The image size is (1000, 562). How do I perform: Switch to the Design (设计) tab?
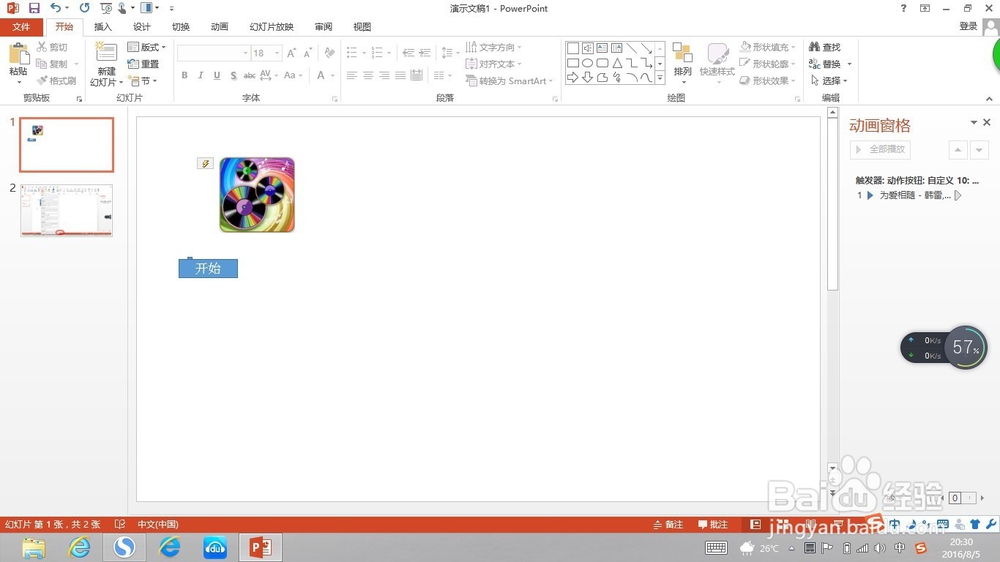(x=142, y=27)
